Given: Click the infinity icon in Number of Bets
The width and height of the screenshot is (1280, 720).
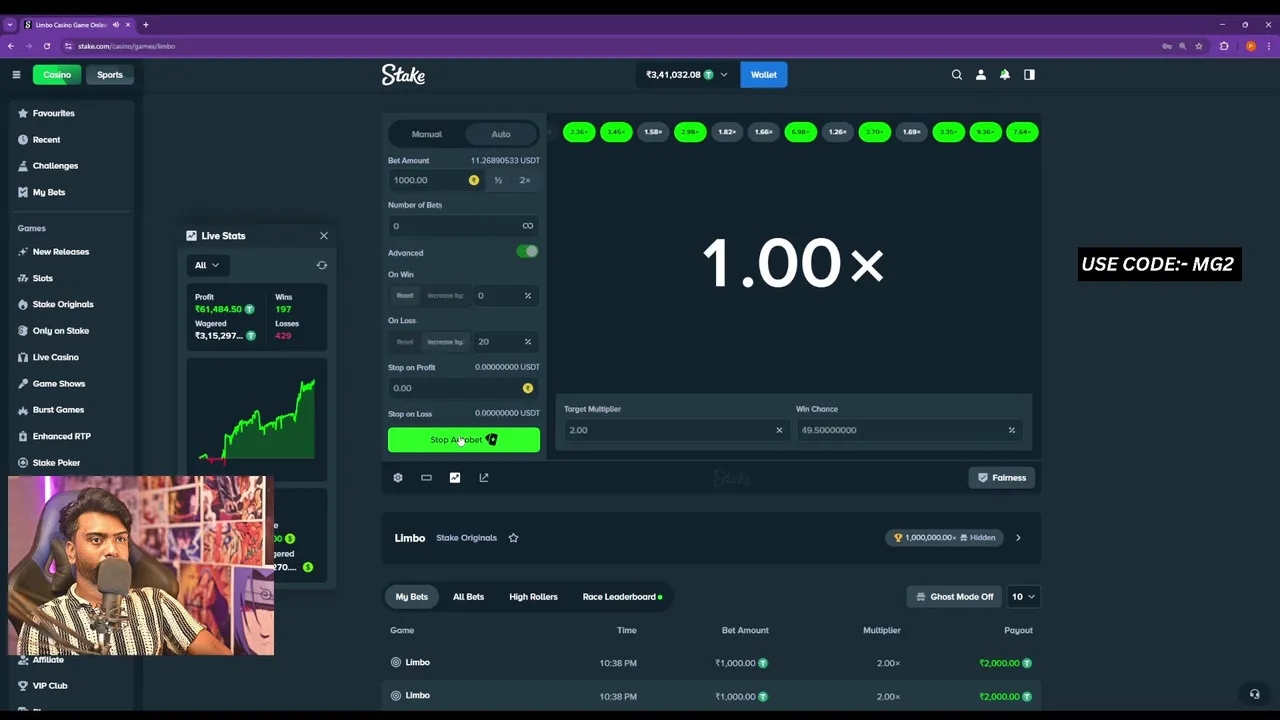Looking at the screenshot, I should [528, 226].
